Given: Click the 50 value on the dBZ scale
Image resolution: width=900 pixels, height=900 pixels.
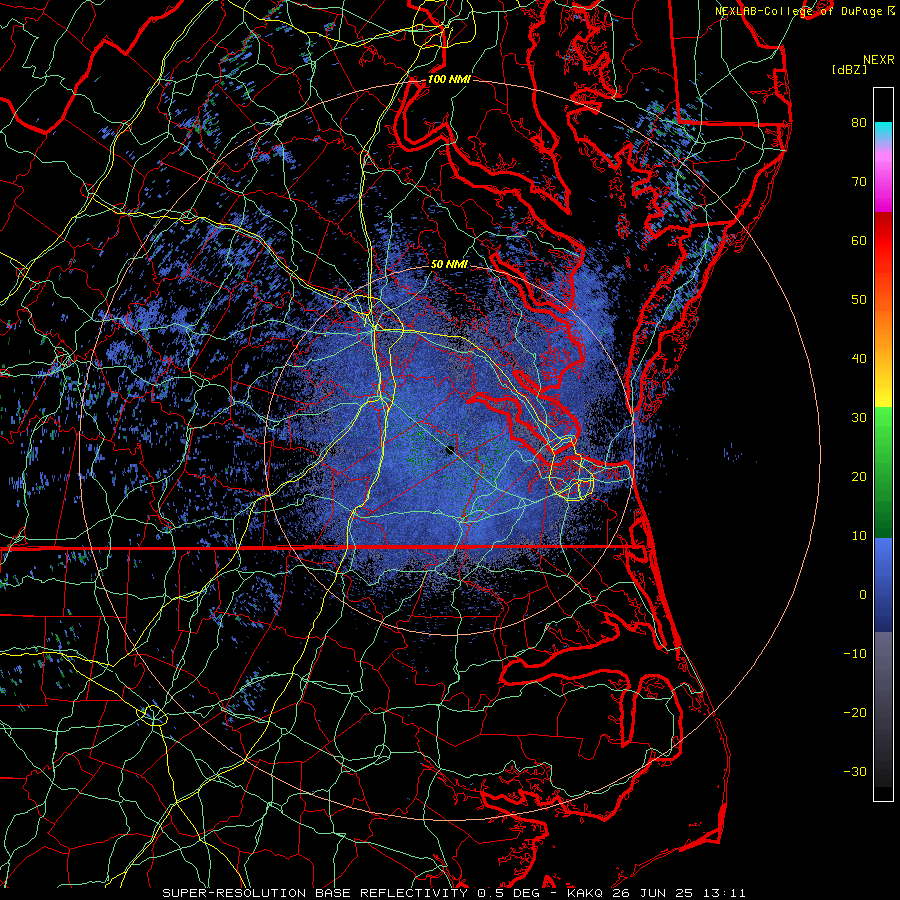Looking at the screenshot, I should [x=859, y=300].
